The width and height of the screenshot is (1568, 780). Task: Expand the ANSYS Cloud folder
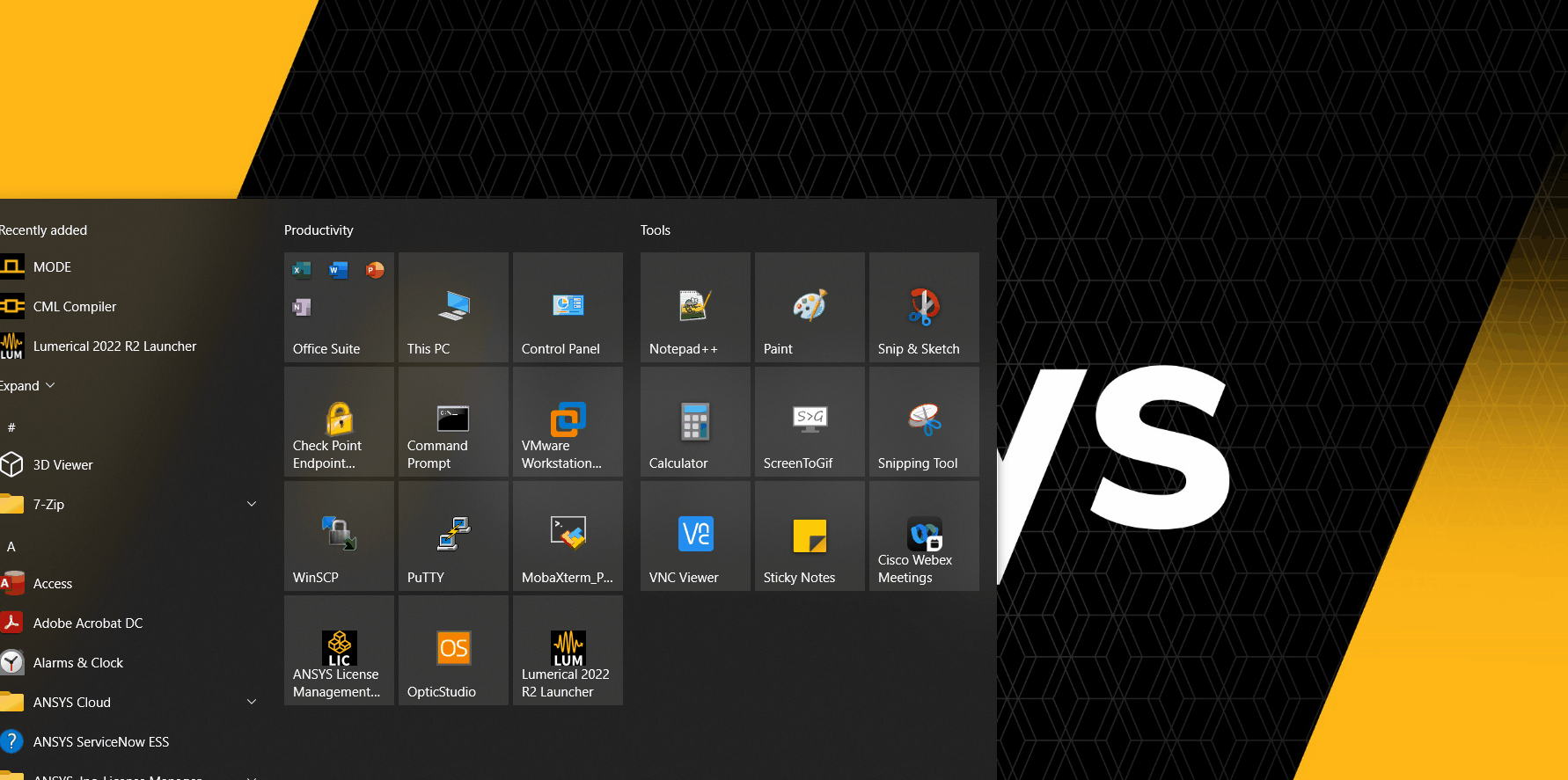tap(132, 702)
